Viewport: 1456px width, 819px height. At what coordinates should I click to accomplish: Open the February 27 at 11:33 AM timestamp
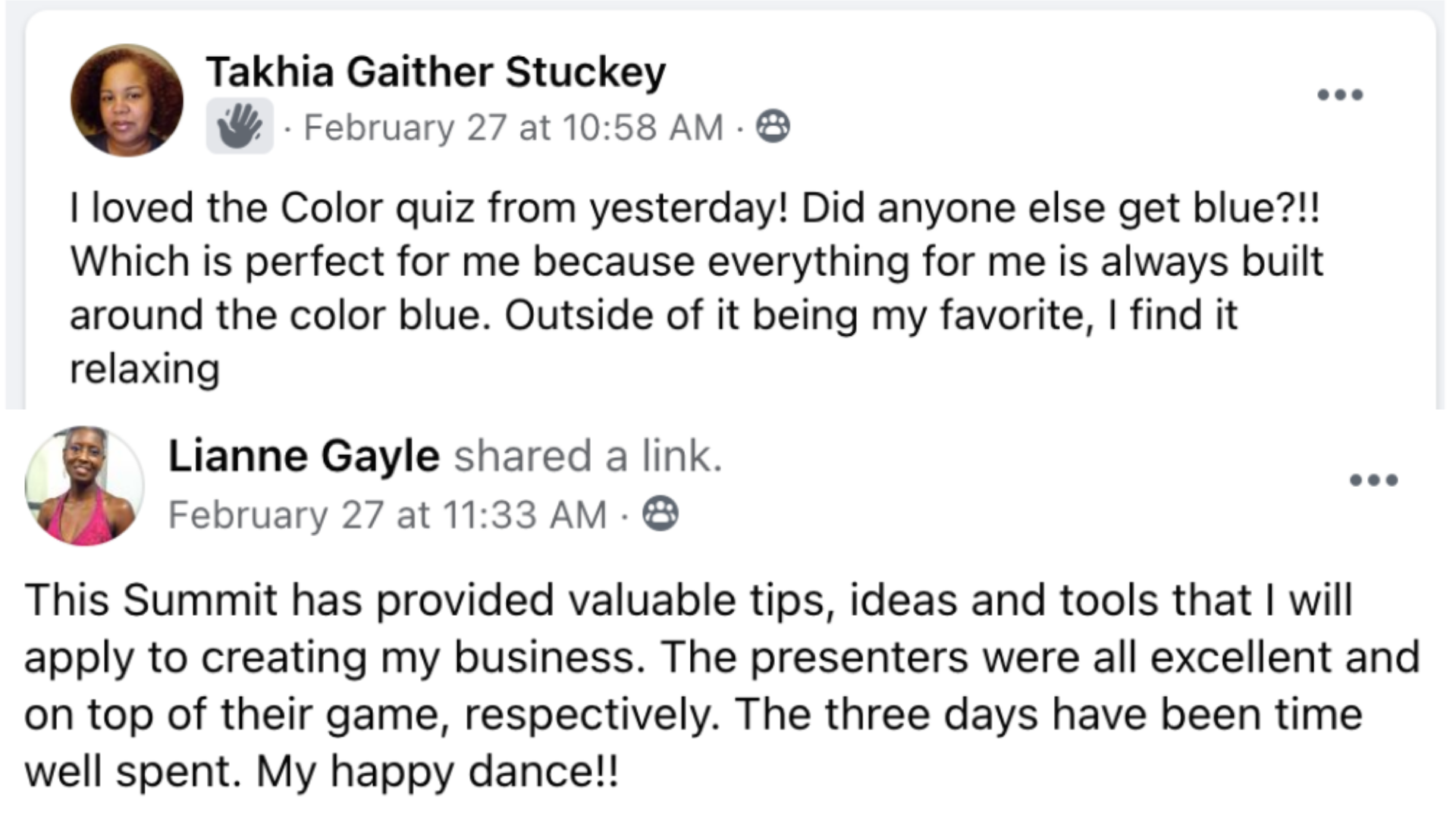click(x=388, y=515)
